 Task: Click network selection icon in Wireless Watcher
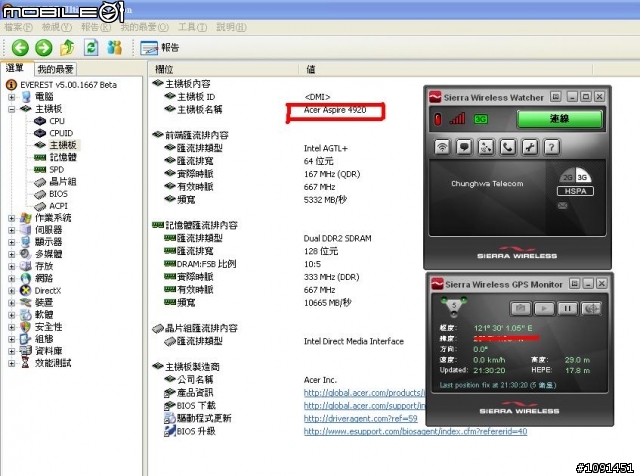coord(486,147)
